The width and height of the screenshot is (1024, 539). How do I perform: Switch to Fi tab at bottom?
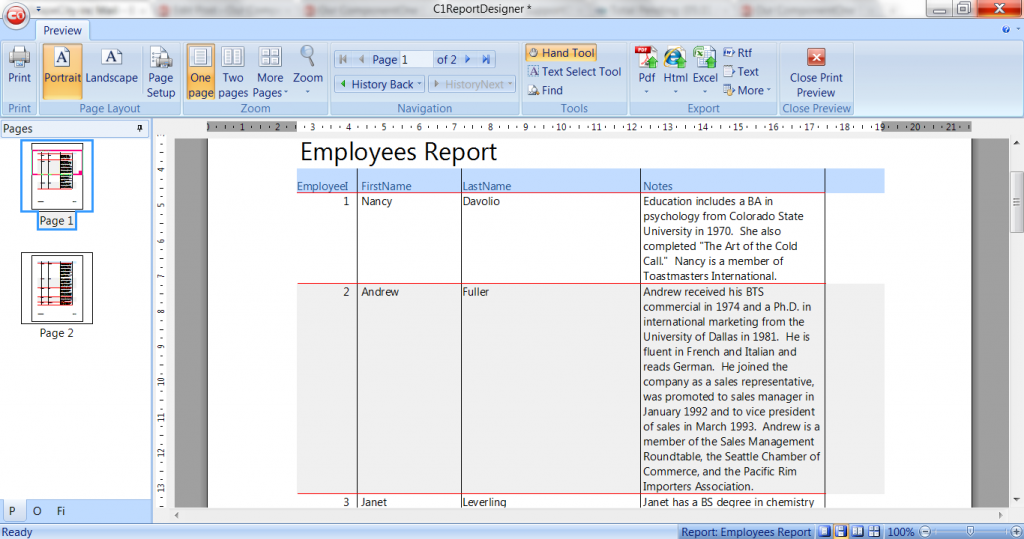pos(61,511)
